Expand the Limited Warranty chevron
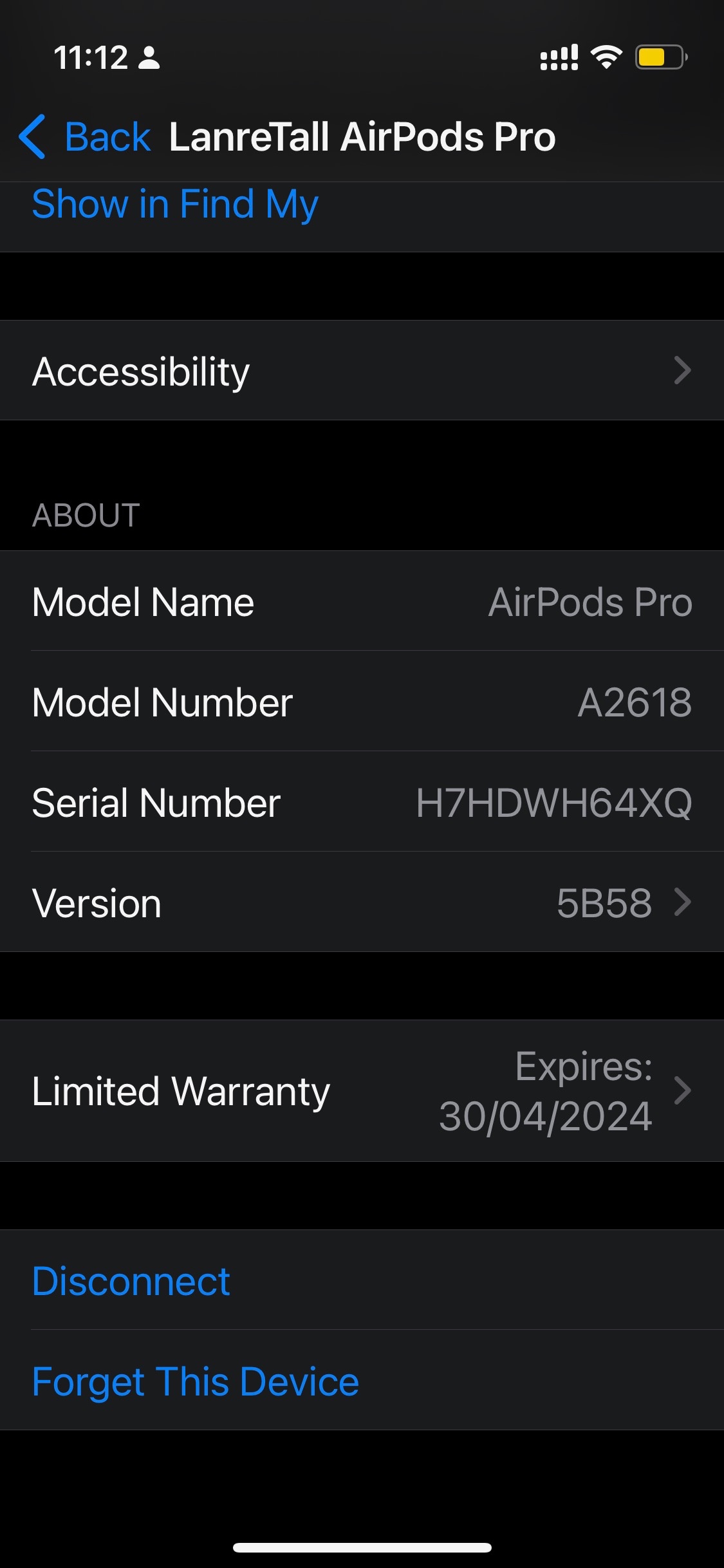Screen dimensions: 724x1568 tap(682, 1090)
